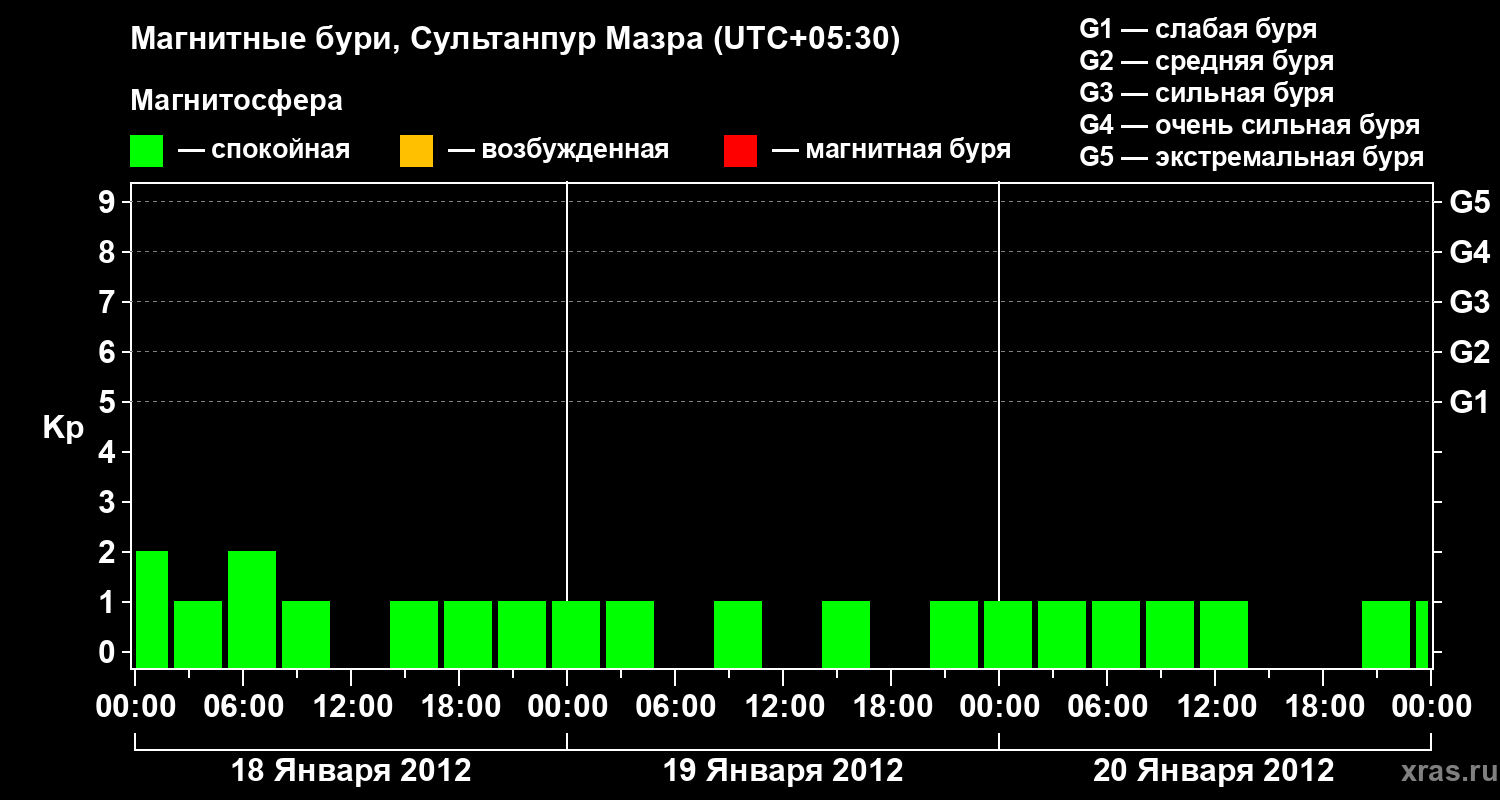Click the date label '20 Января 2012'

point(1214,771)
